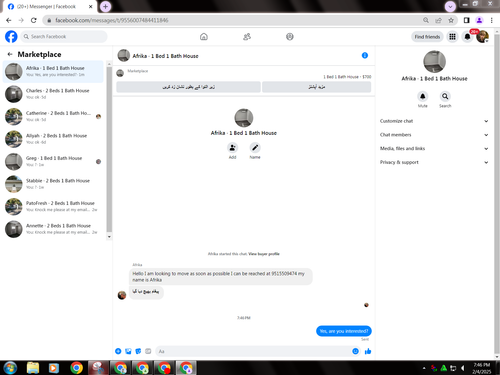Open File Explorer from the taskbar

point(33,368)
